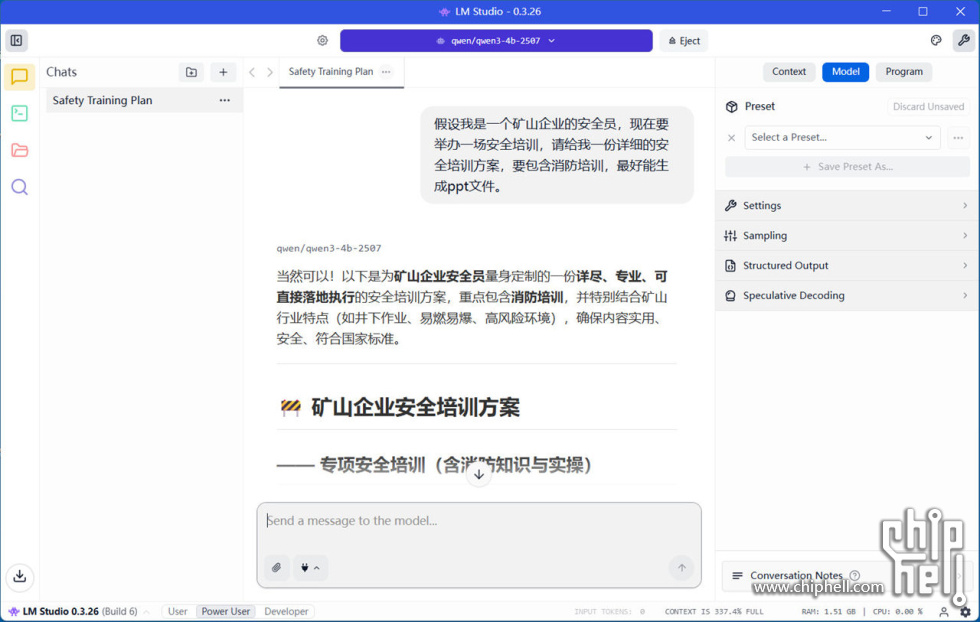The width and height of the screenshot is (980, 622).
Task: Click the qwen/qwen3-4b-2507 label above the response
Action: (329, 249)
